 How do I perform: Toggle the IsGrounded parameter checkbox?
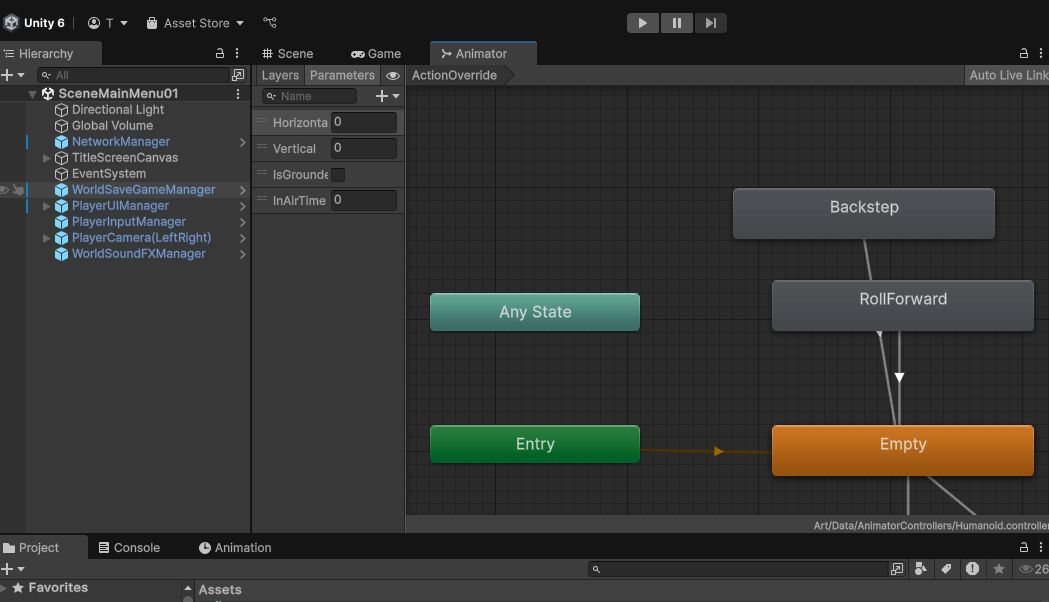339,175
